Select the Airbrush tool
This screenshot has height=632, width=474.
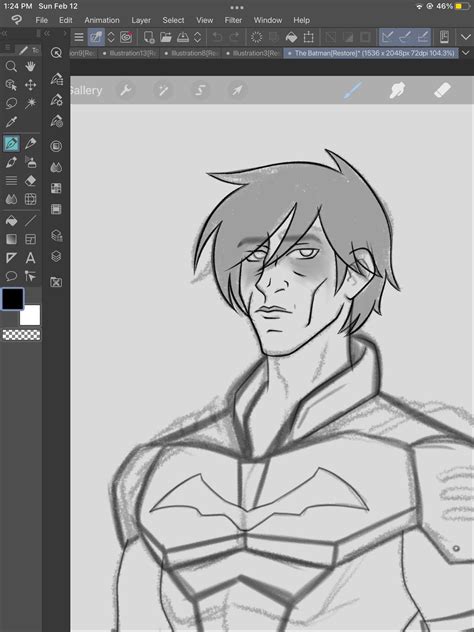[x=30, y=162]
